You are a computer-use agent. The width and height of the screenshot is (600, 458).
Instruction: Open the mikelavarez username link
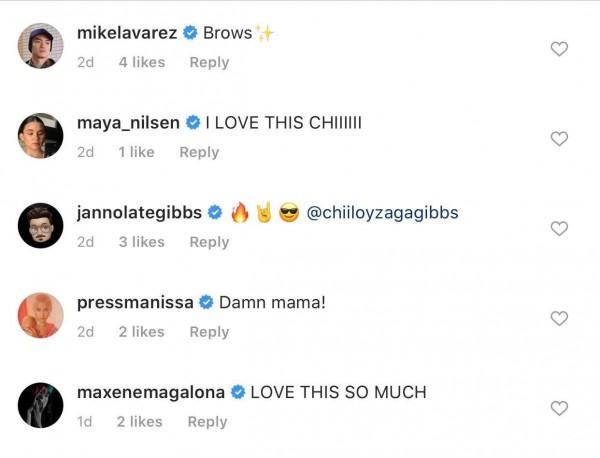pyautogui.click(x=127, y=33)
